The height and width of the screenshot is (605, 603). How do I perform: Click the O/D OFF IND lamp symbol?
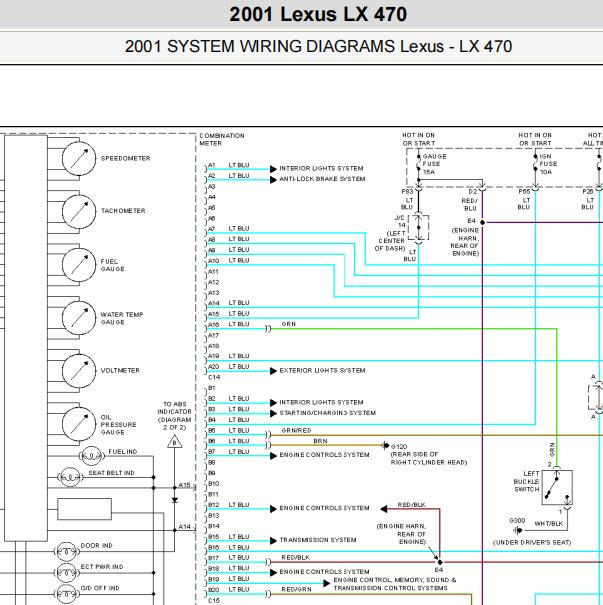(x=66, y=594)
